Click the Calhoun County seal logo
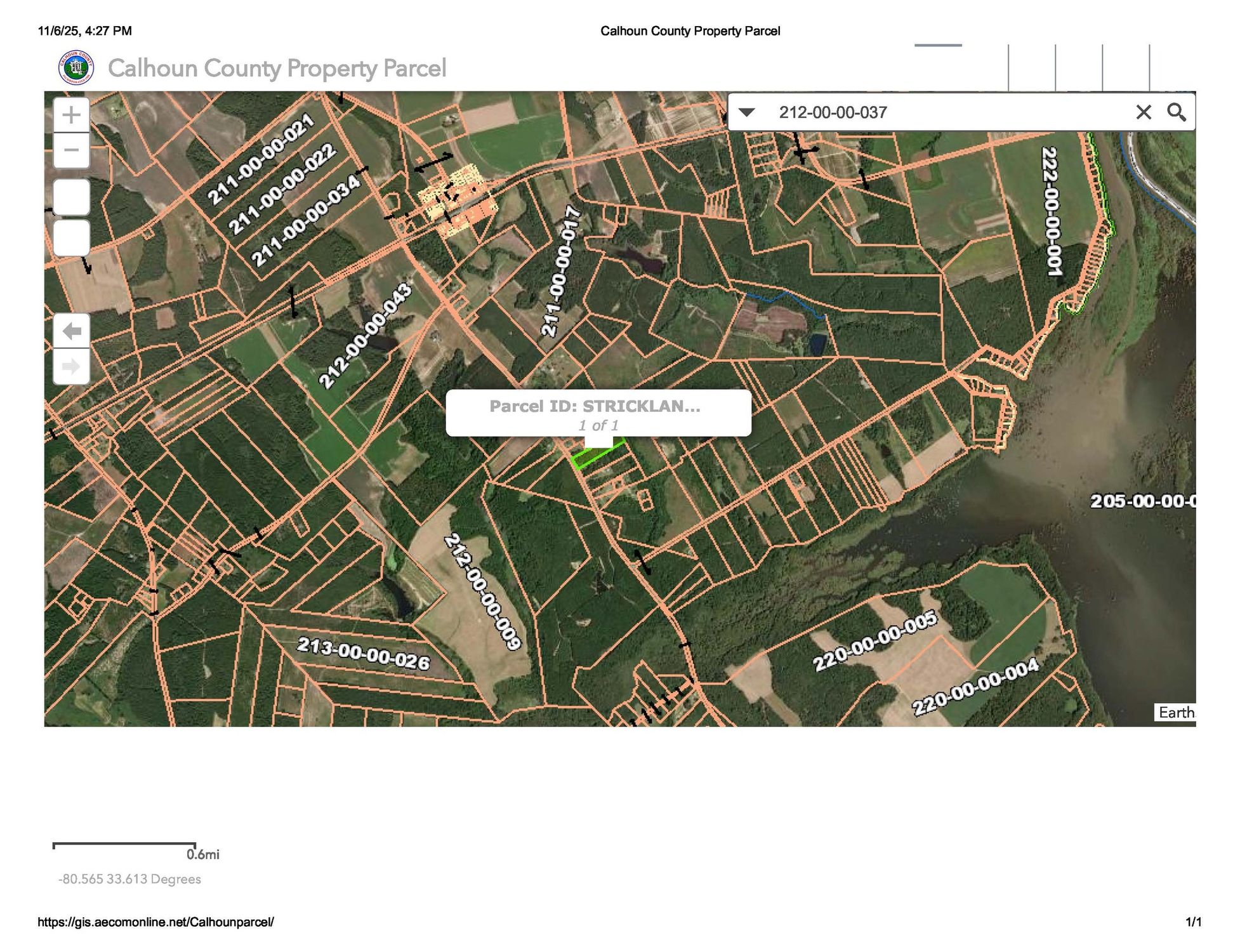1240x952 pixels. (x=76, y=67)
